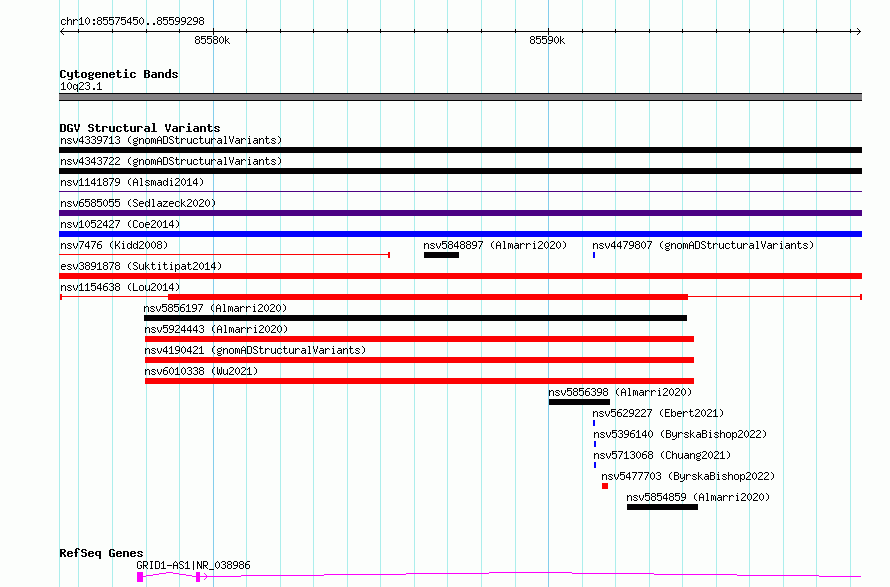The width and height of the screenshot is (890, 587).
Task: Select the nsv7476 (Kidd2008) label
Action: tap(114, 245)
